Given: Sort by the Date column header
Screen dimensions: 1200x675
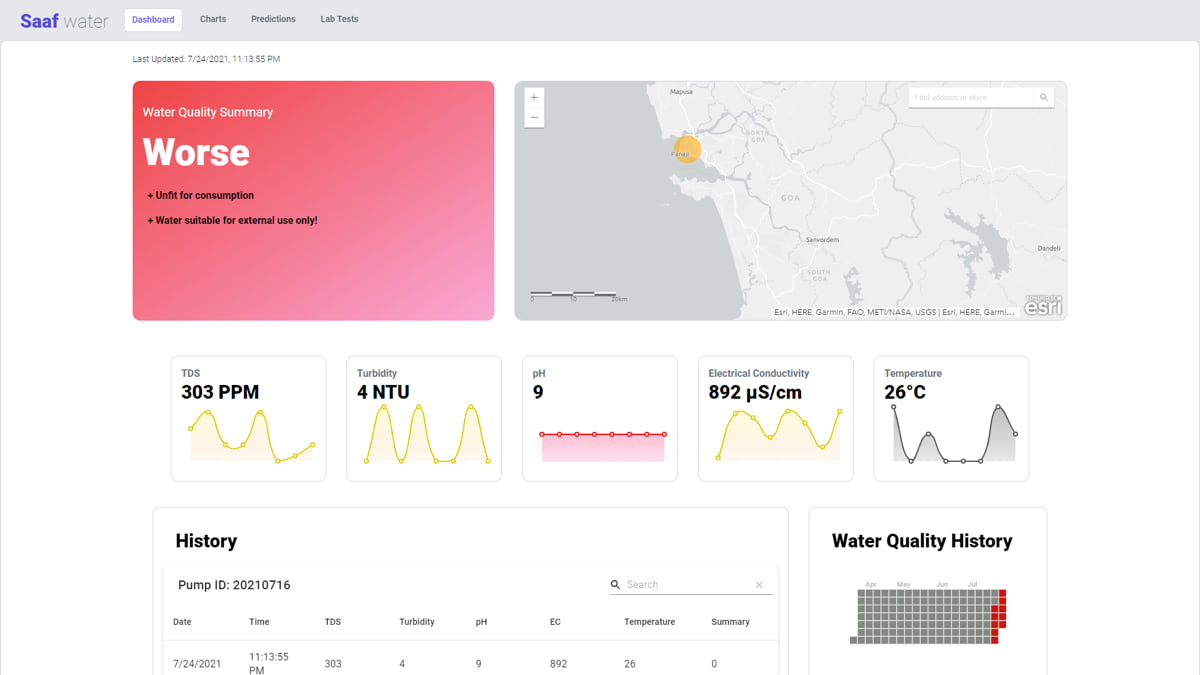Looking at the screenshot, I should 182,622.
